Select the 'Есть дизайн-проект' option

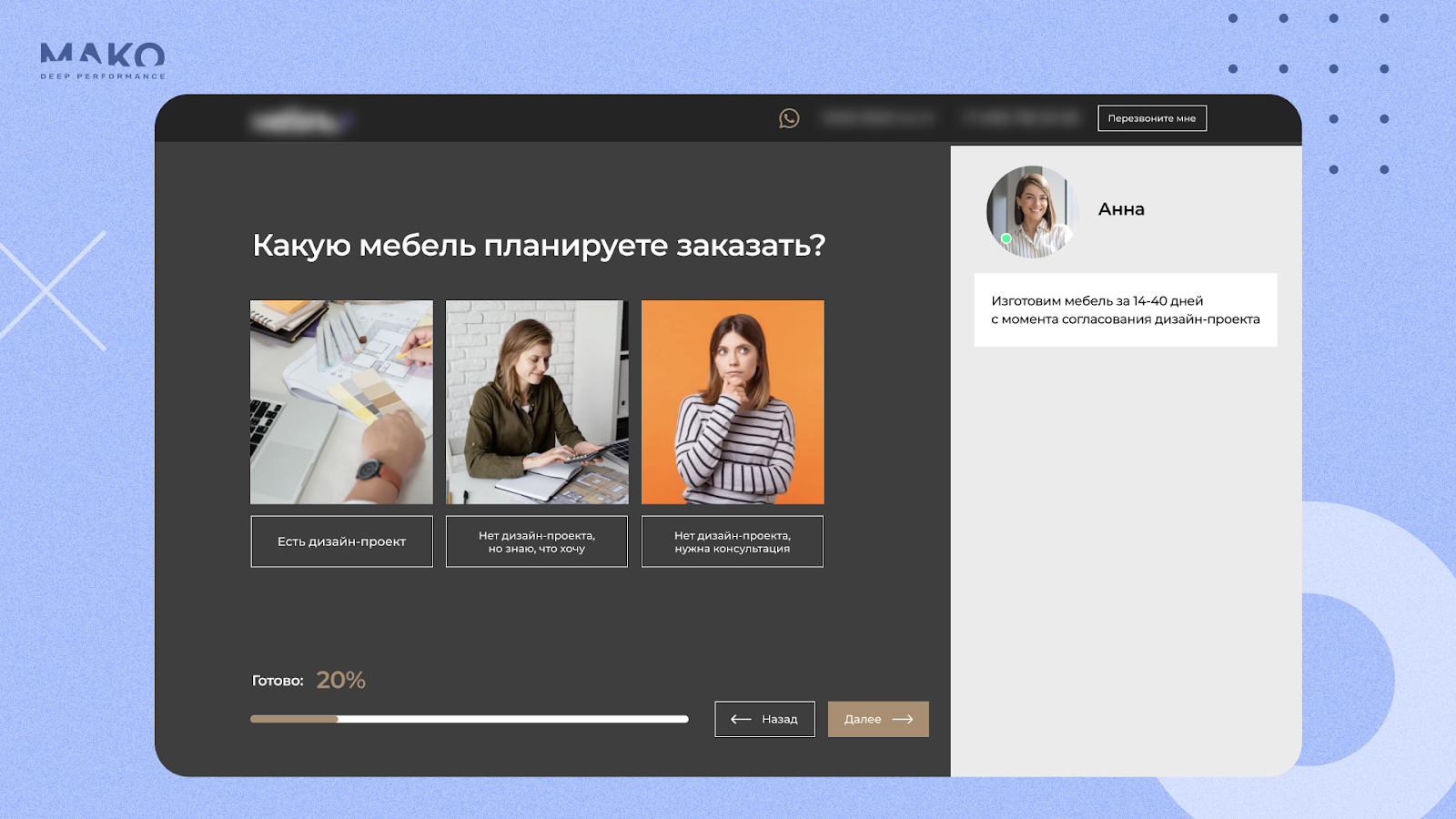(342, 541)
